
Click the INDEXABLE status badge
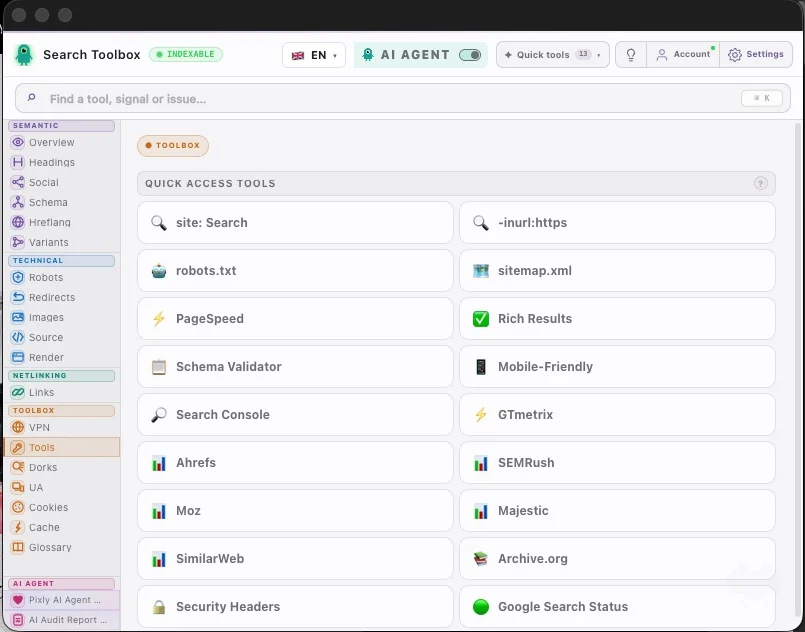point(186,54)
